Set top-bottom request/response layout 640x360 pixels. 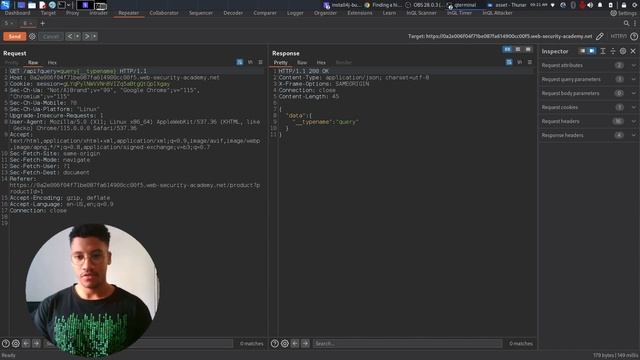coord(518,49)
